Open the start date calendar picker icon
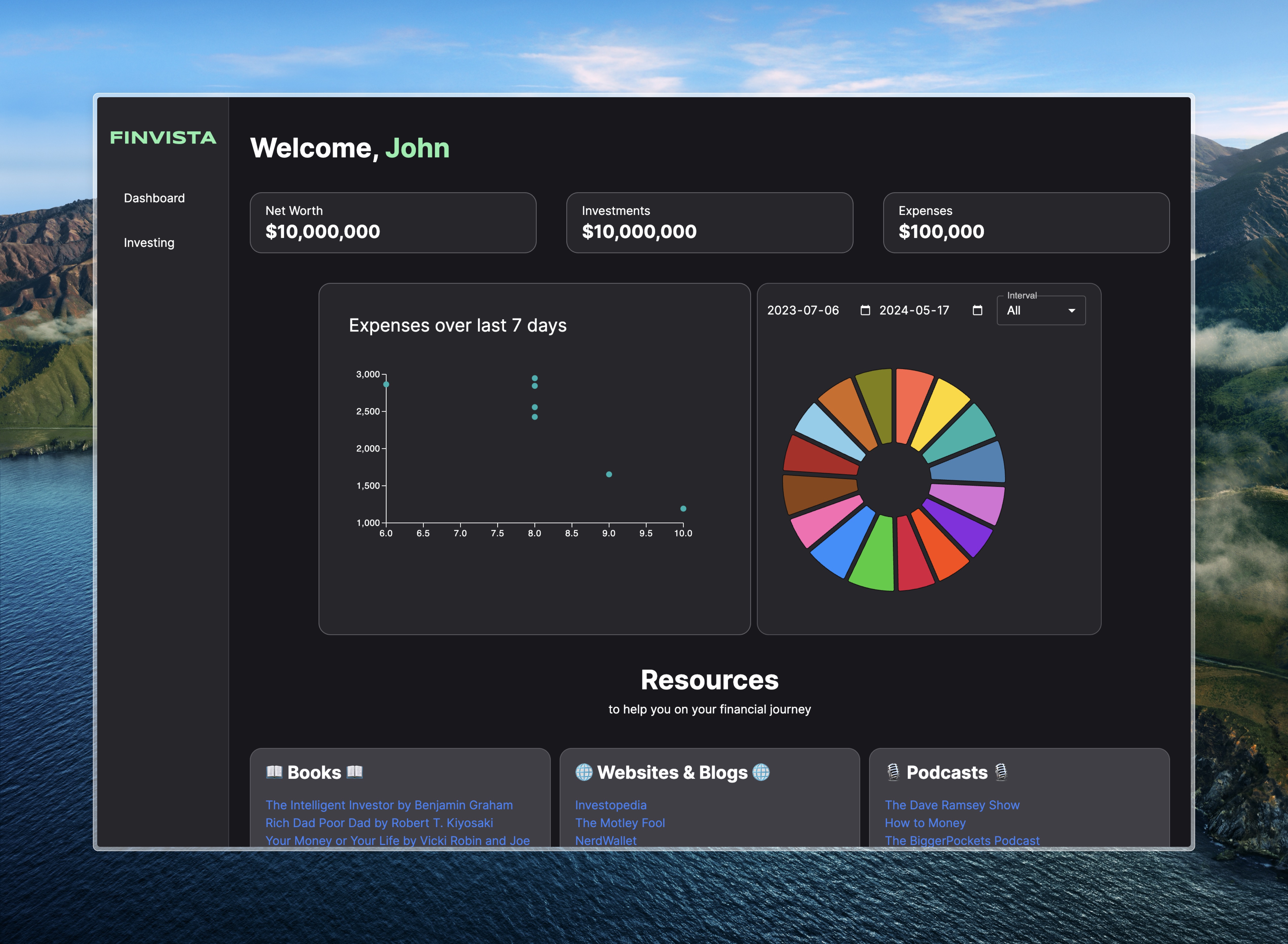 tap(865, 310)
